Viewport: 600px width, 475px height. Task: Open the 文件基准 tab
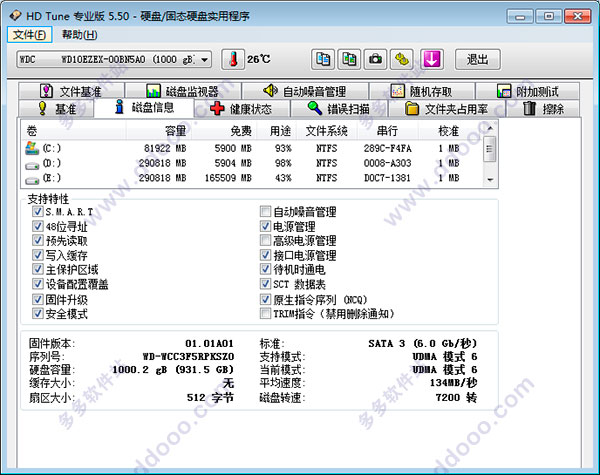[x=71, y=91]
